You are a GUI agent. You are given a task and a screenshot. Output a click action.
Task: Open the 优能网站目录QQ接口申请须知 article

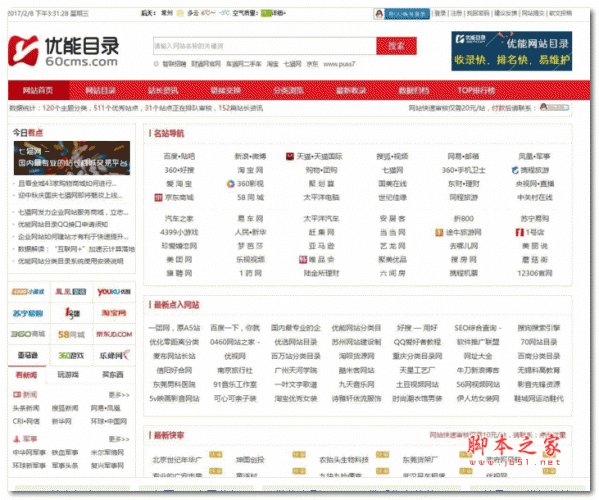click(63, 224)
